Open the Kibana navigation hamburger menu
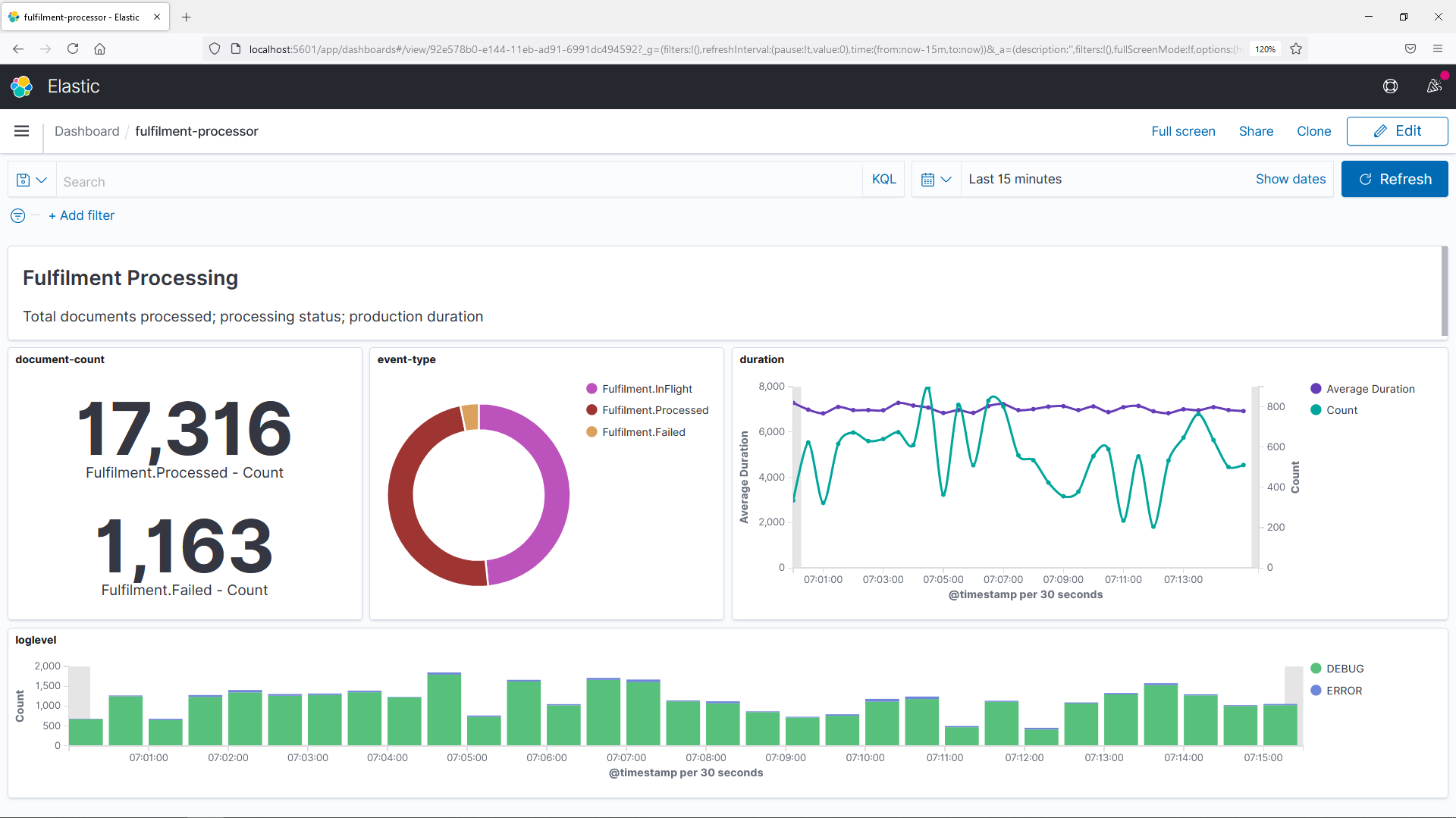1456x818 pixels. [x=22, y=130]
